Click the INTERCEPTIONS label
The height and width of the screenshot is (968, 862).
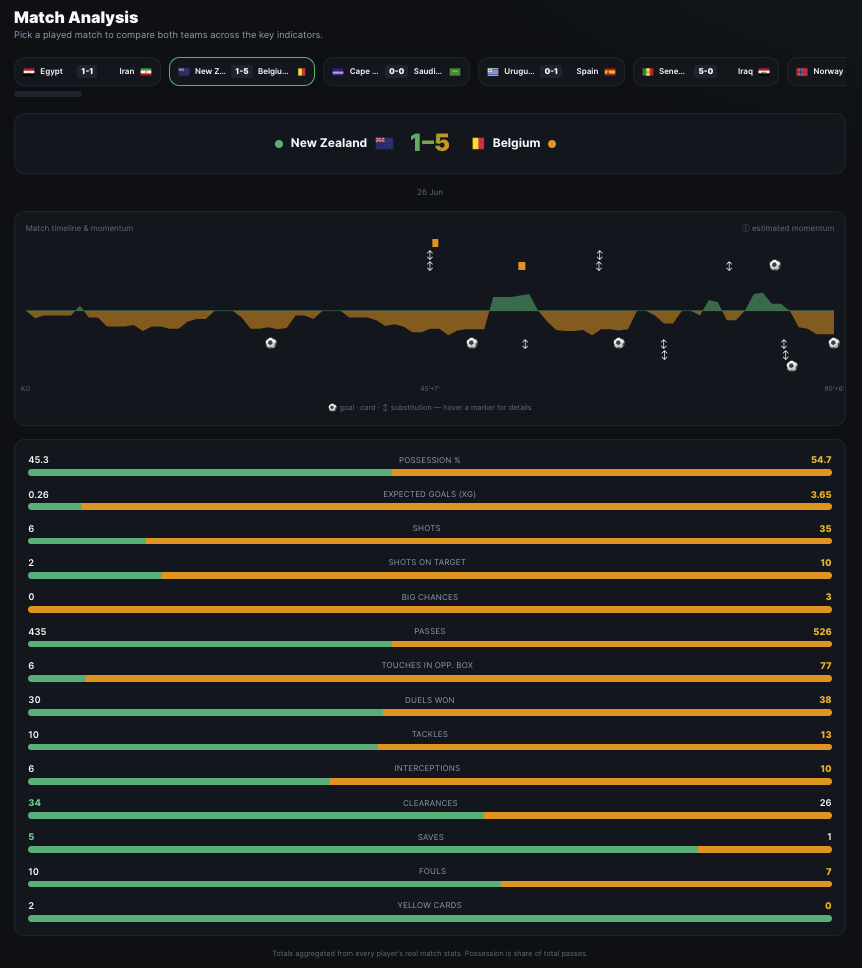click(x=427, y=768)
